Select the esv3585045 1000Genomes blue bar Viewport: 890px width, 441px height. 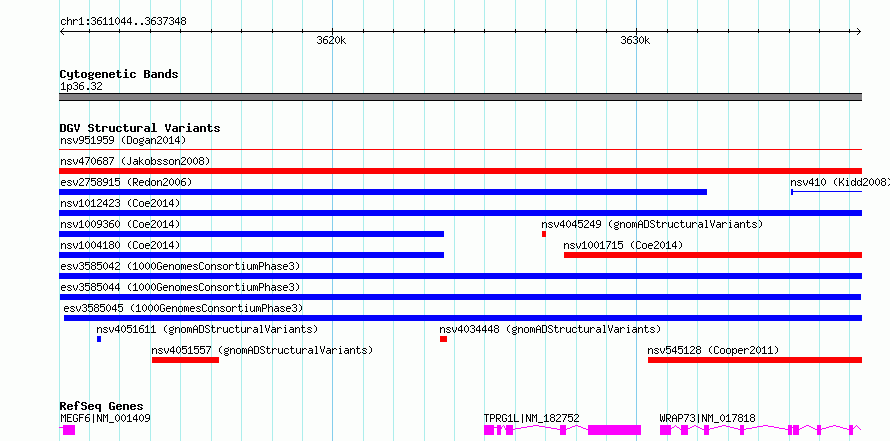click(x=463, y=318)
